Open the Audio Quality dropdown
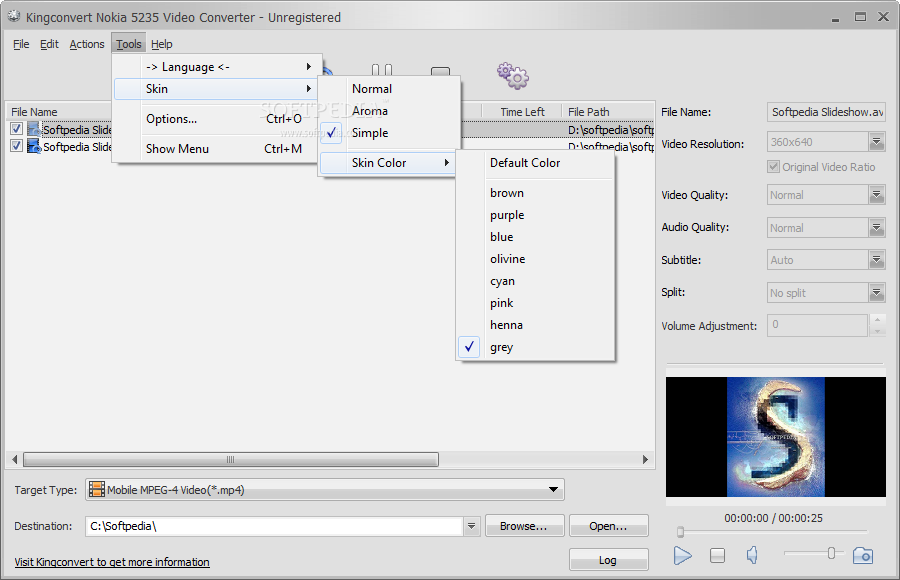Screen dimensions: 900x580 coord(876,227)
